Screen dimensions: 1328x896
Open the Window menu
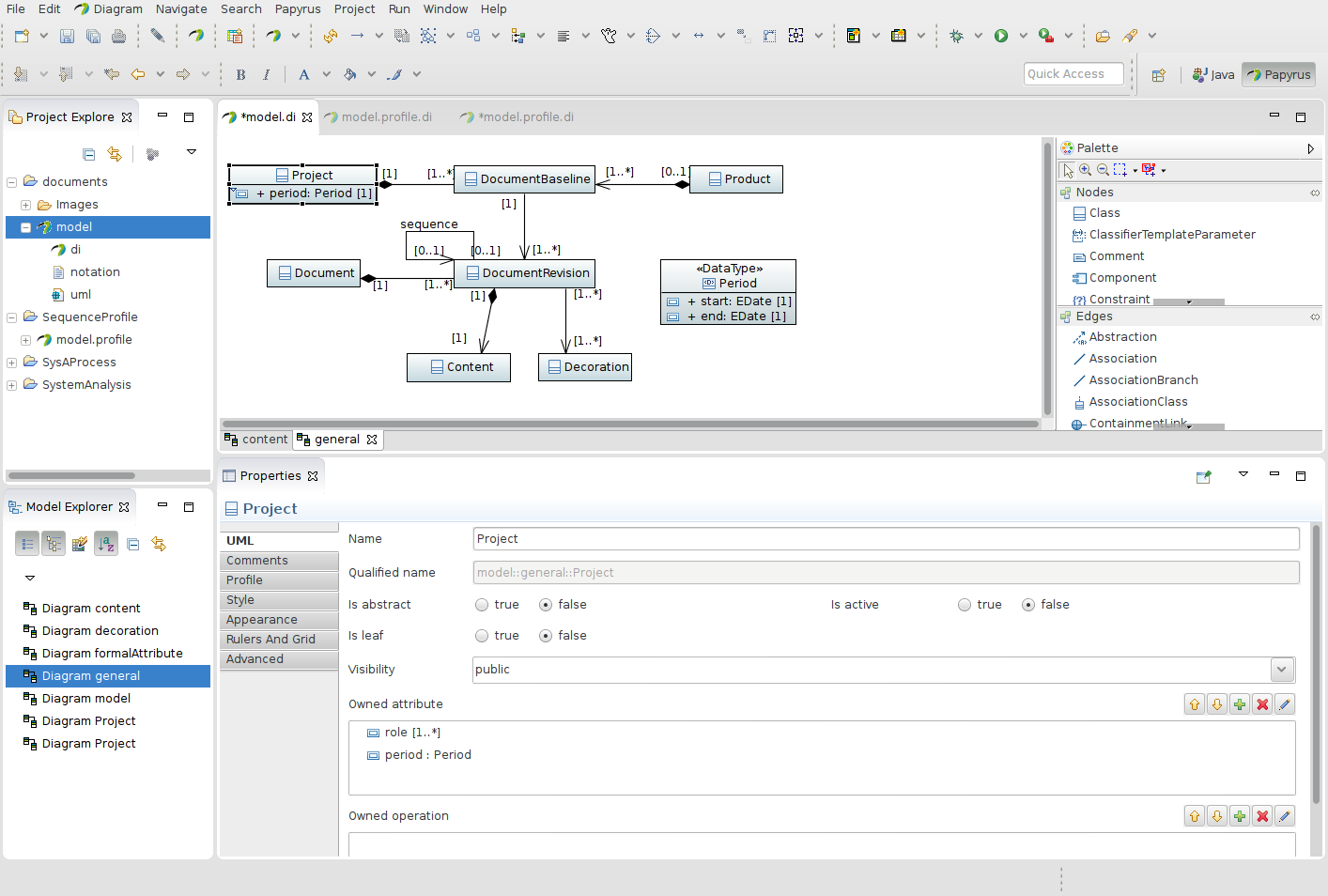[x=445, y=8]
